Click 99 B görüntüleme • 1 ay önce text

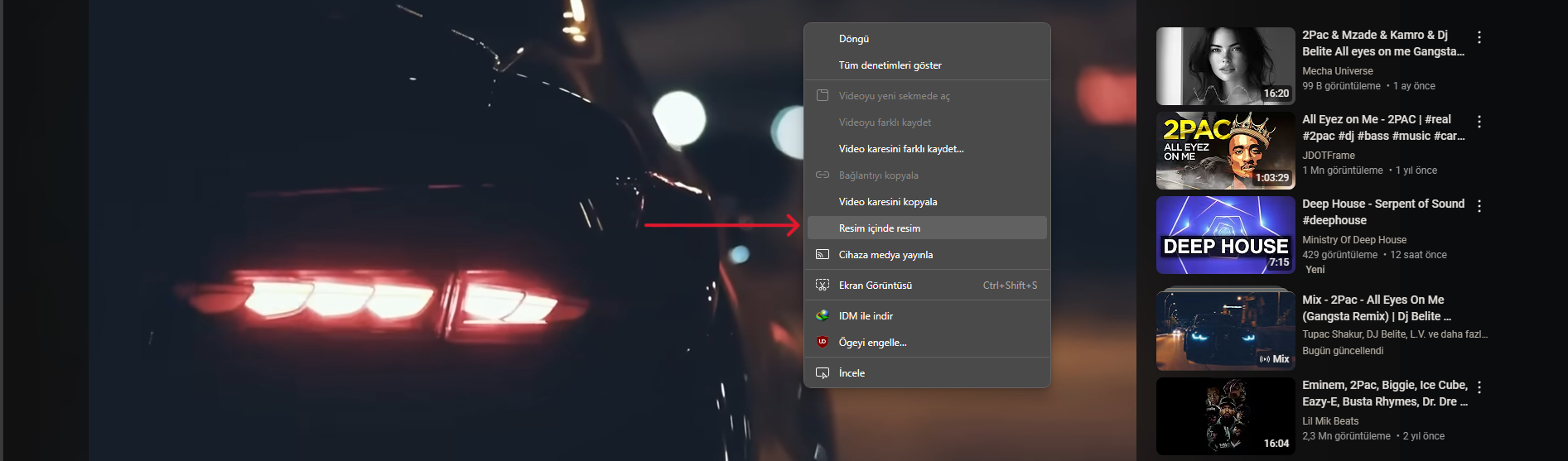(1368, 86)
